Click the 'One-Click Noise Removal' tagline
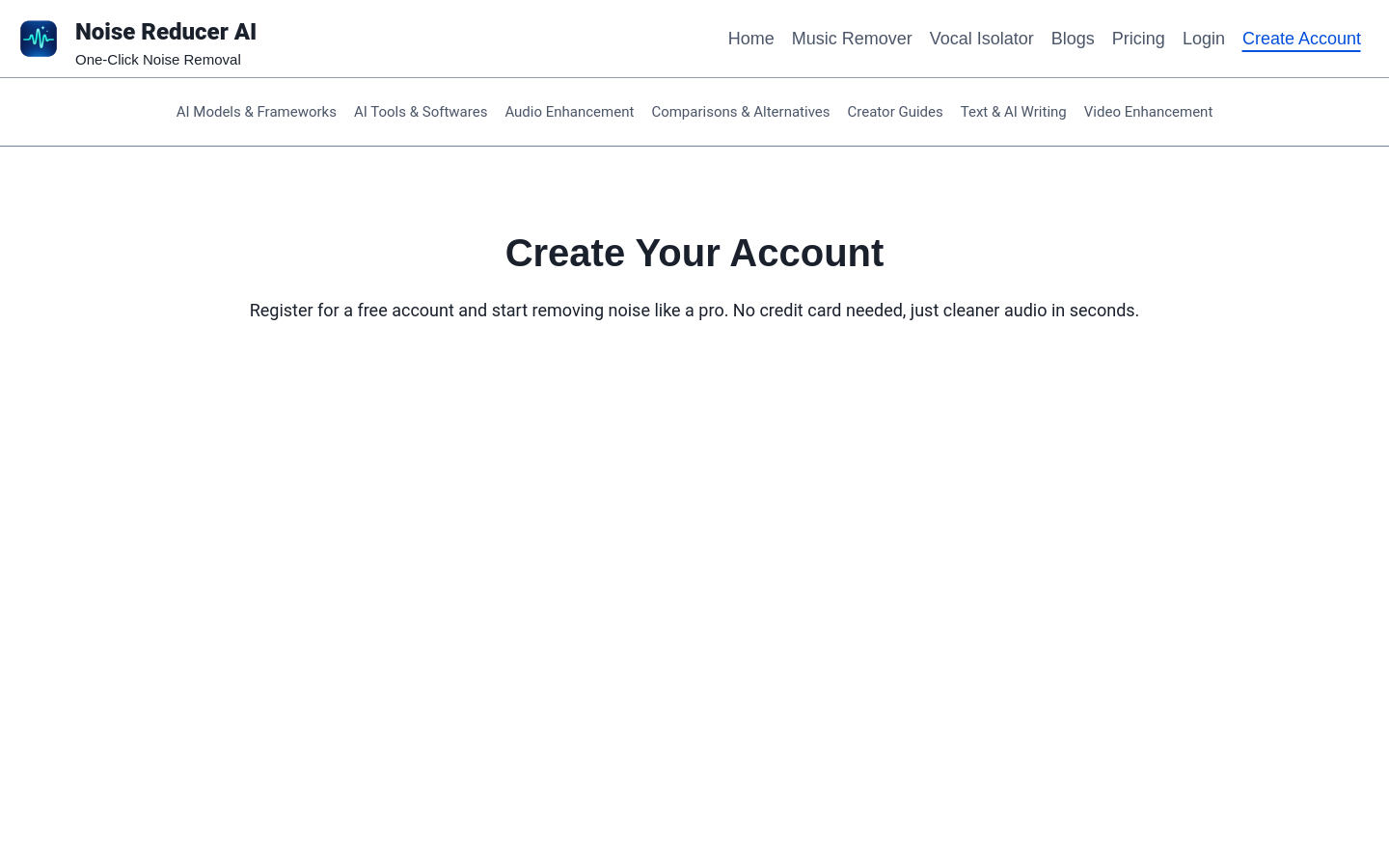This screenshot has height=868, width=1389. tap(158, 60)
